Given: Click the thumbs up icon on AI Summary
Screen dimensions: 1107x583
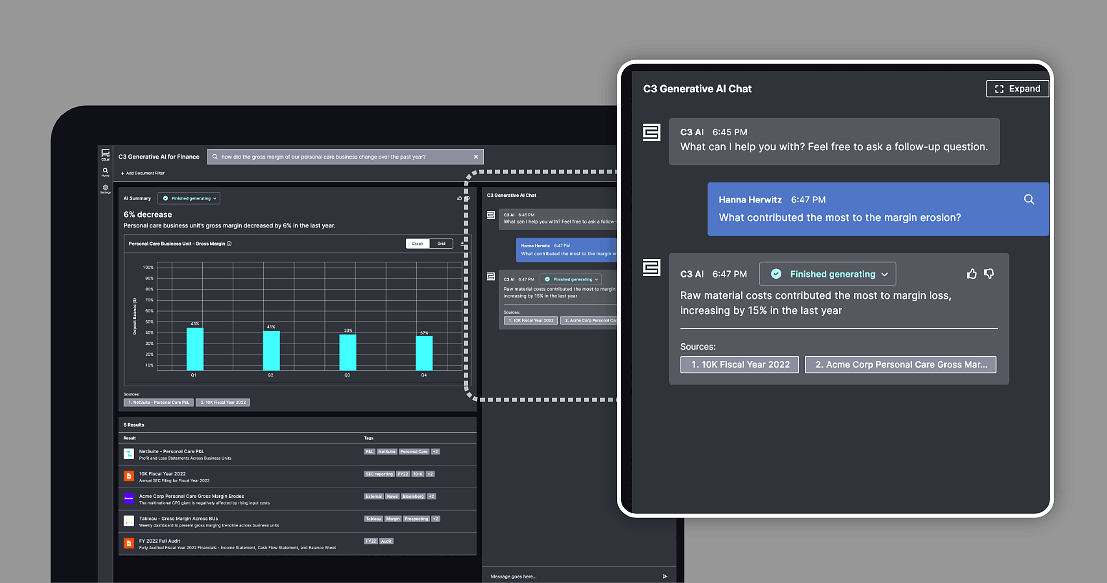Looking at the screenshot, I should pos(460,198).
